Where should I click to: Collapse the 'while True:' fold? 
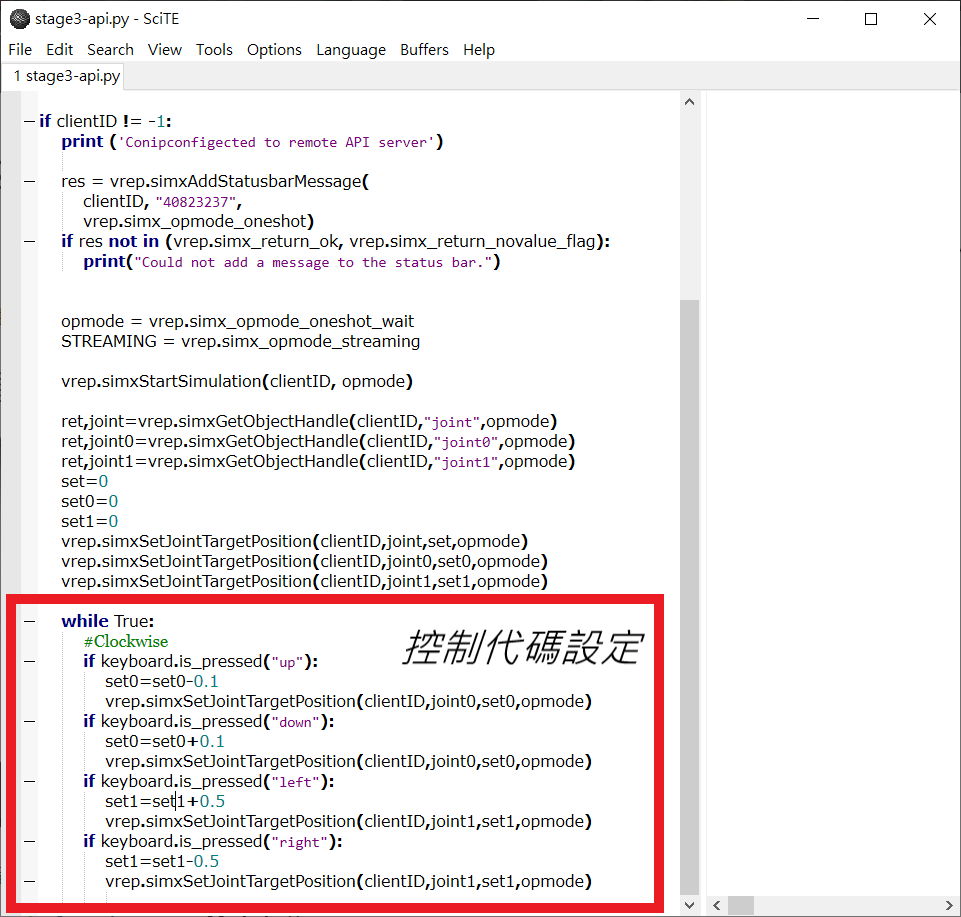(x=29, y=622)
